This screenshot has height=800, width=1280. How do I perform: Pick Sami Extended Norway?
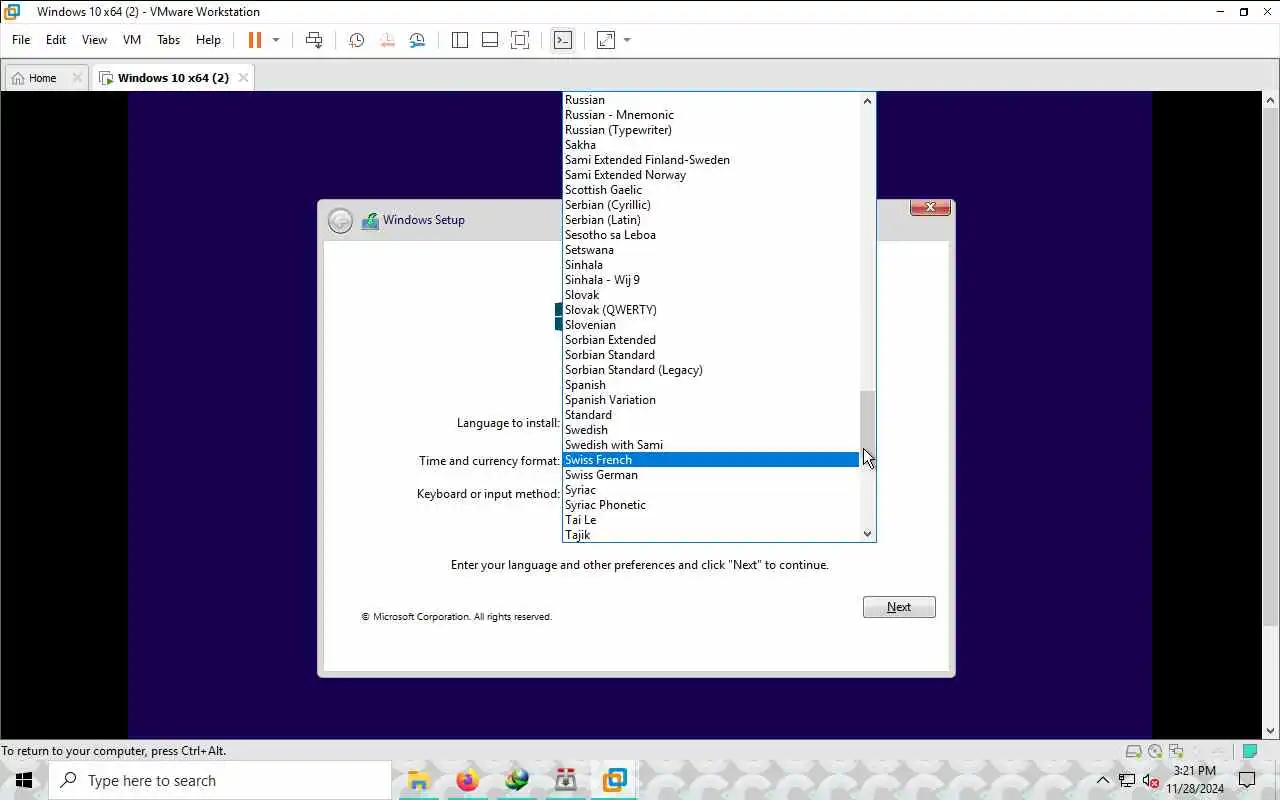tap(710, 175)
